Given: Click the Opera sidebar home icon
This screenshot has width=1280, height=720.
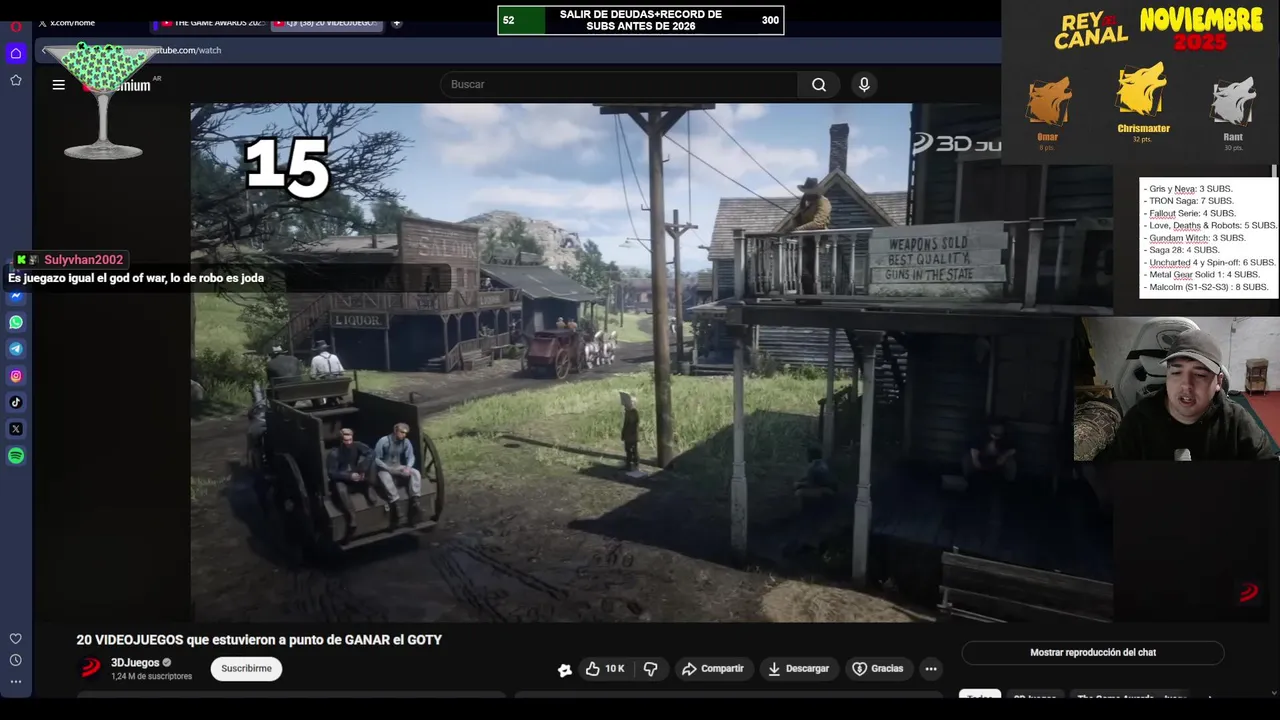Looking at the screenshot, I should pyautogui.click(x=16, y=53).
